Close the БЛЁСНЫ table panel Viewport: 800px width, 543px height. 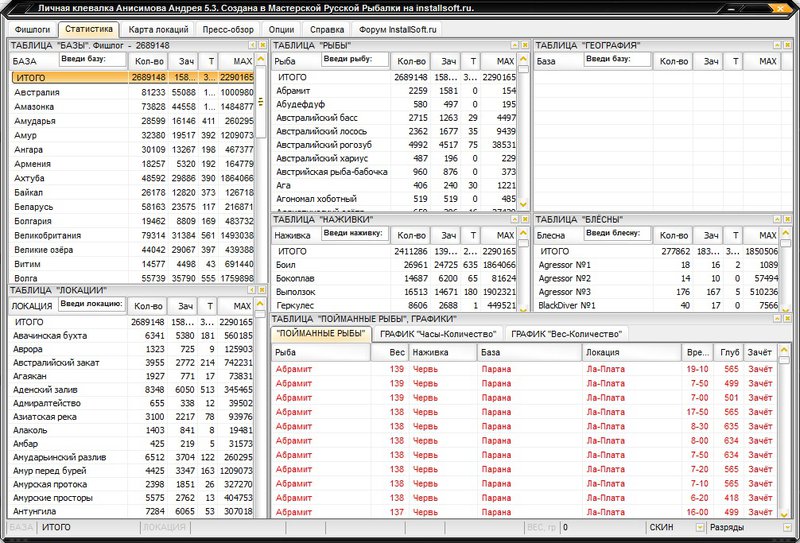[787, 219]
